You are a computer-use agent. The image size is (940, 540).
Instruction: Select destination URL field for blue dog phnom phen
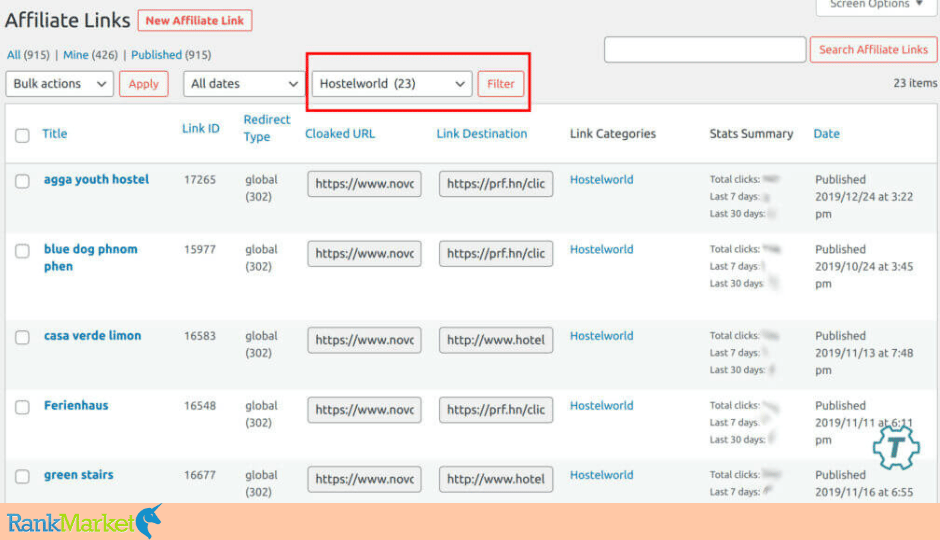click(x=496, y=253)
